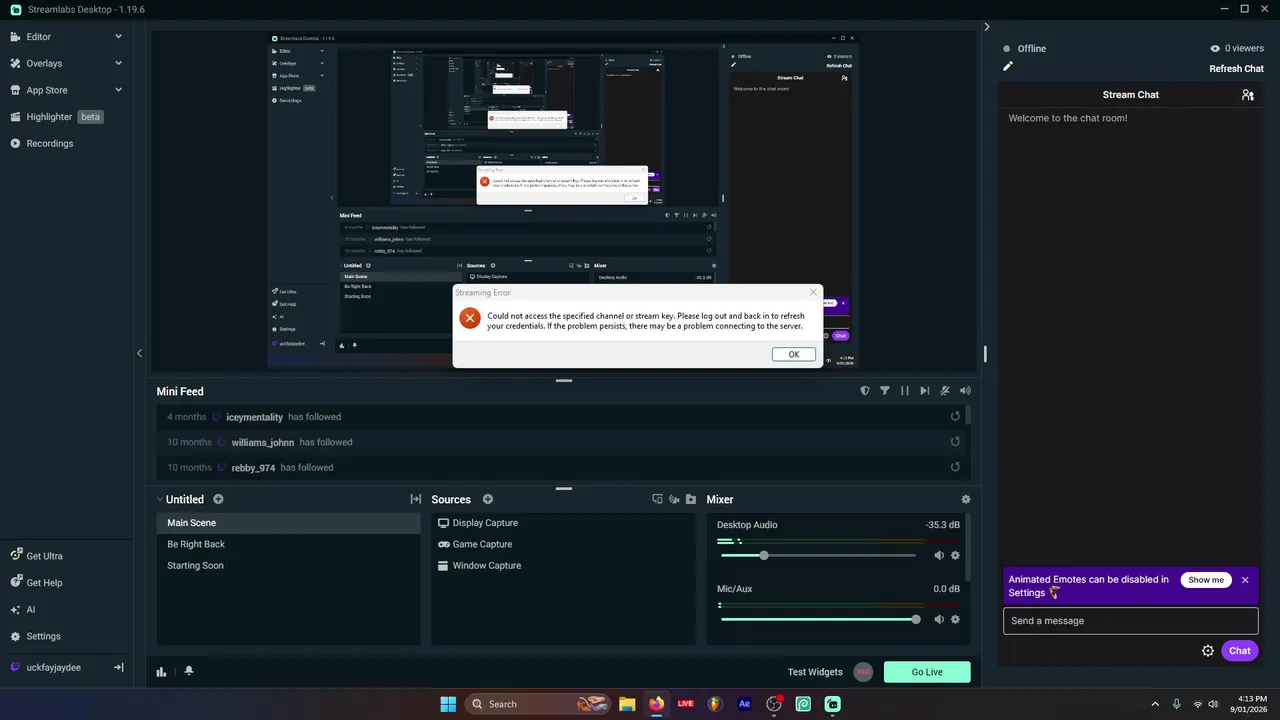Click Show me on Animated Emotes banner

pos(1205,580)
